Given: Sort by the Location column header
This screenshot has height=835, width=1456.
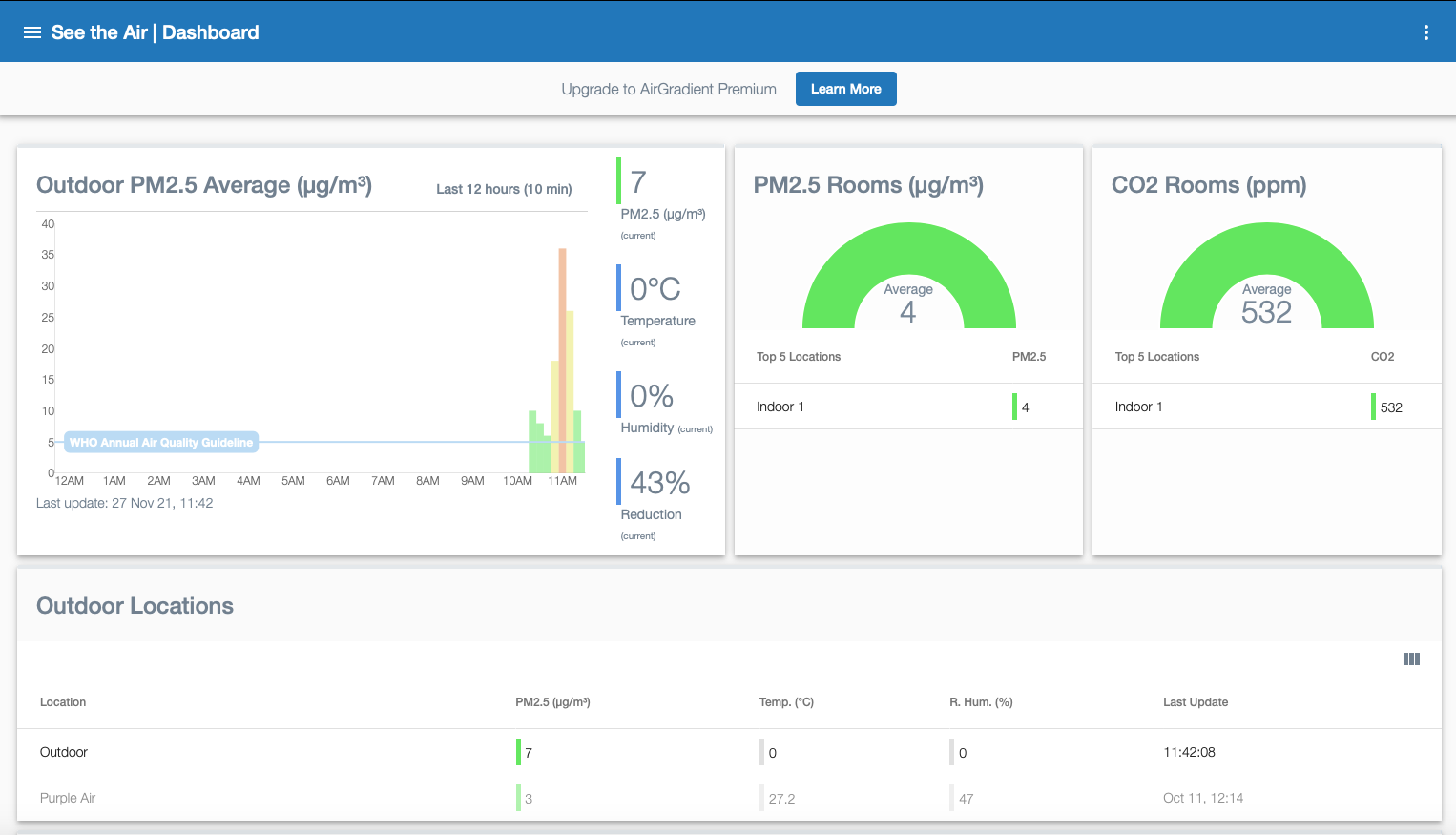Looking at the screenshot, I should 63,702.
